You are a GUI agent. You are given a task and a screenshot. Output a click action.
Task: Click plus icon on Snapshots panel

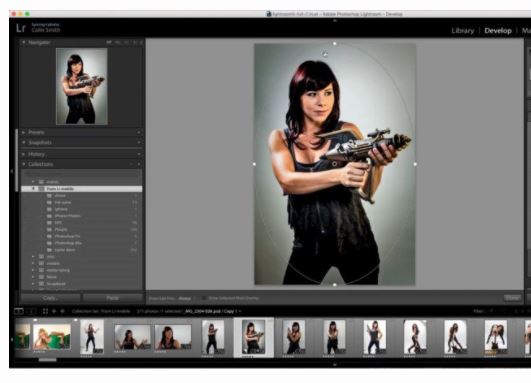tap(139, 143)
